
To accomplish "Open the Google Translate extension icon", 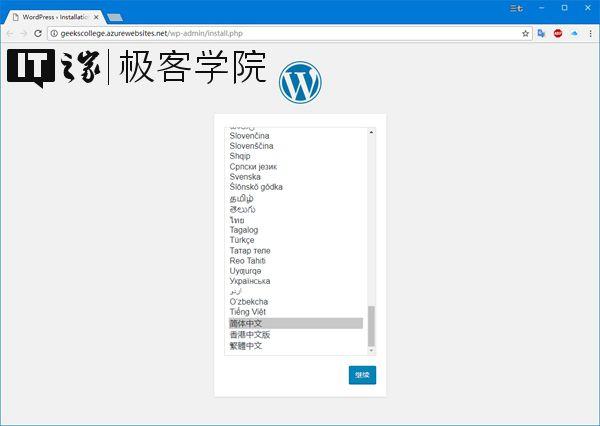I will coord(541,34).
